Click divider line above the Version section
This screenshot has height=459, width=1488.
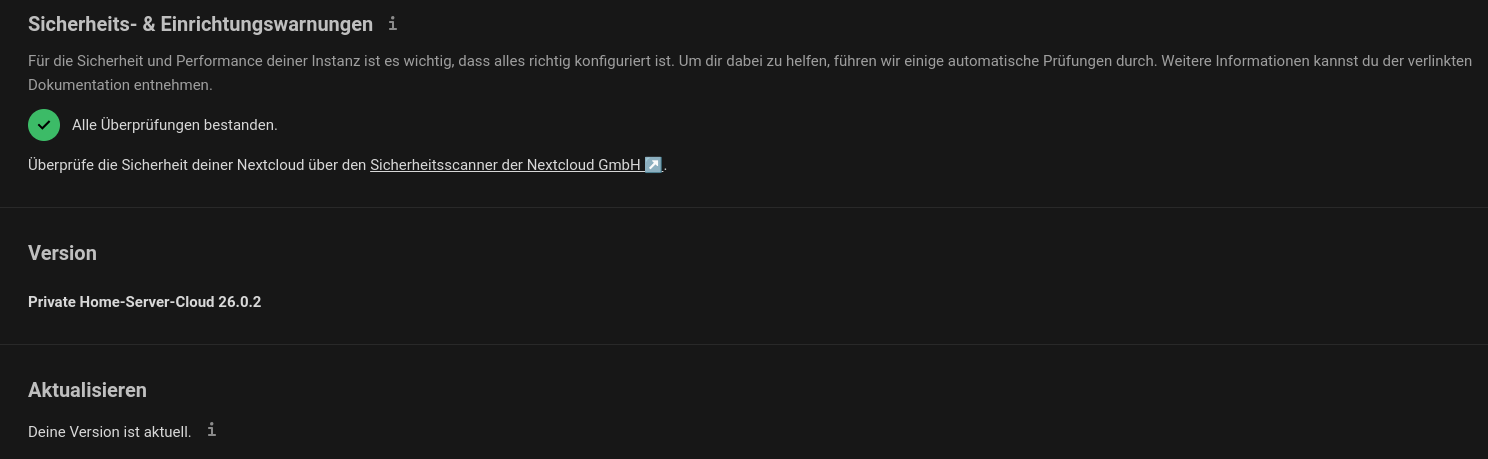click(744, 207)
